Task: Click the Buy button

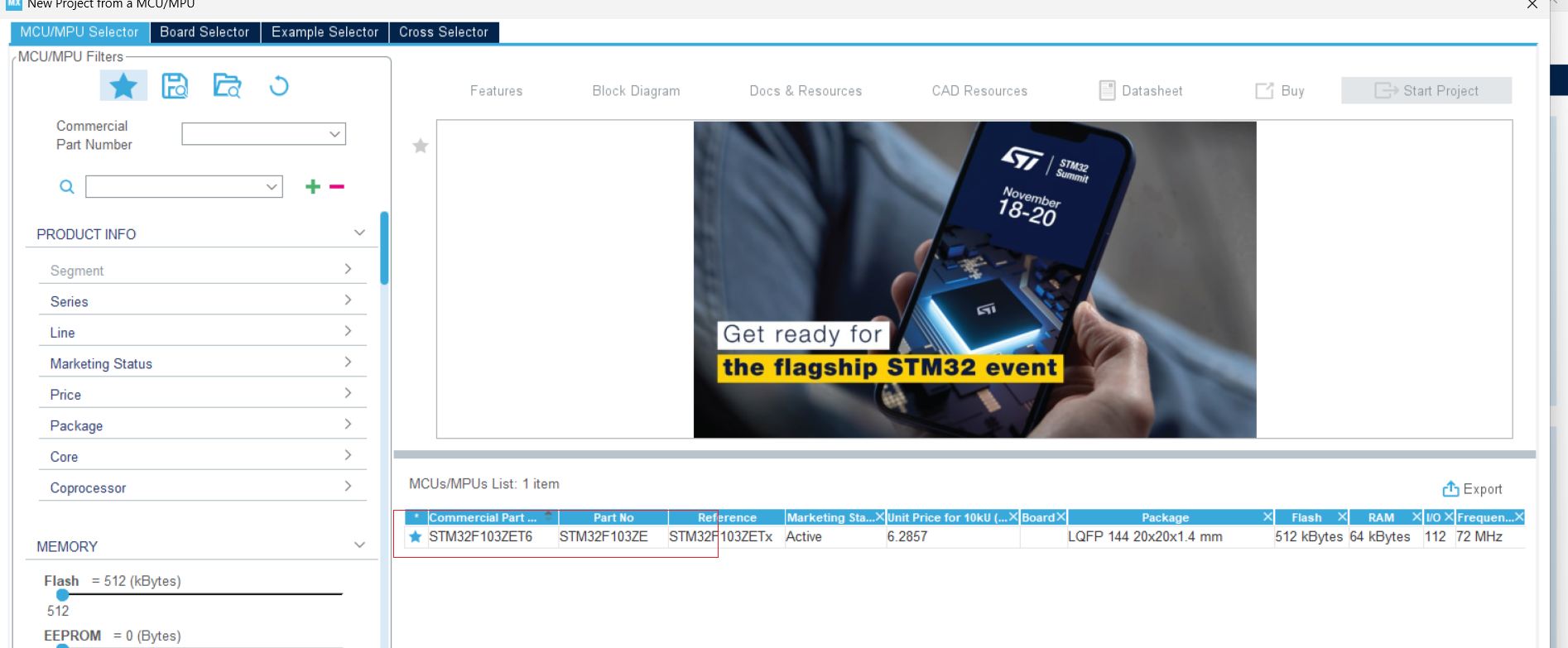Action: (x=1280, y=91)
